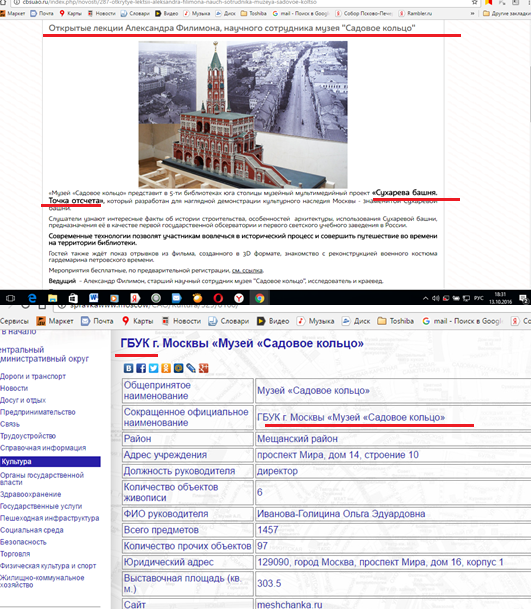Open taskbar clock showing 13.10.2016
The height and width of the screenshot is (609, 531).
click(x=500, y=298)
